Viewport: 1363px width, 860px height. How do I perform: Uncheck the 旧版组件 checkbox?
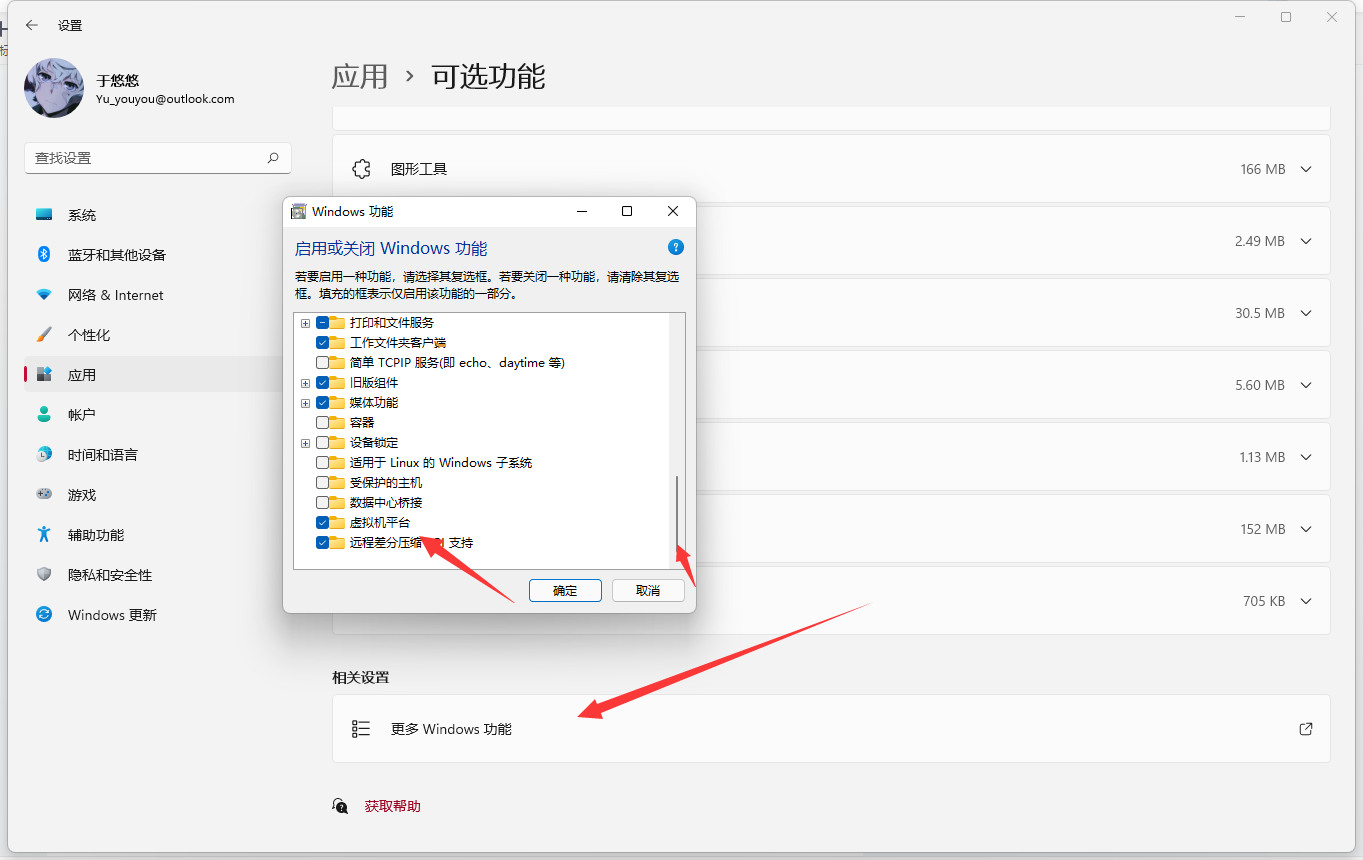pos(322,383)
